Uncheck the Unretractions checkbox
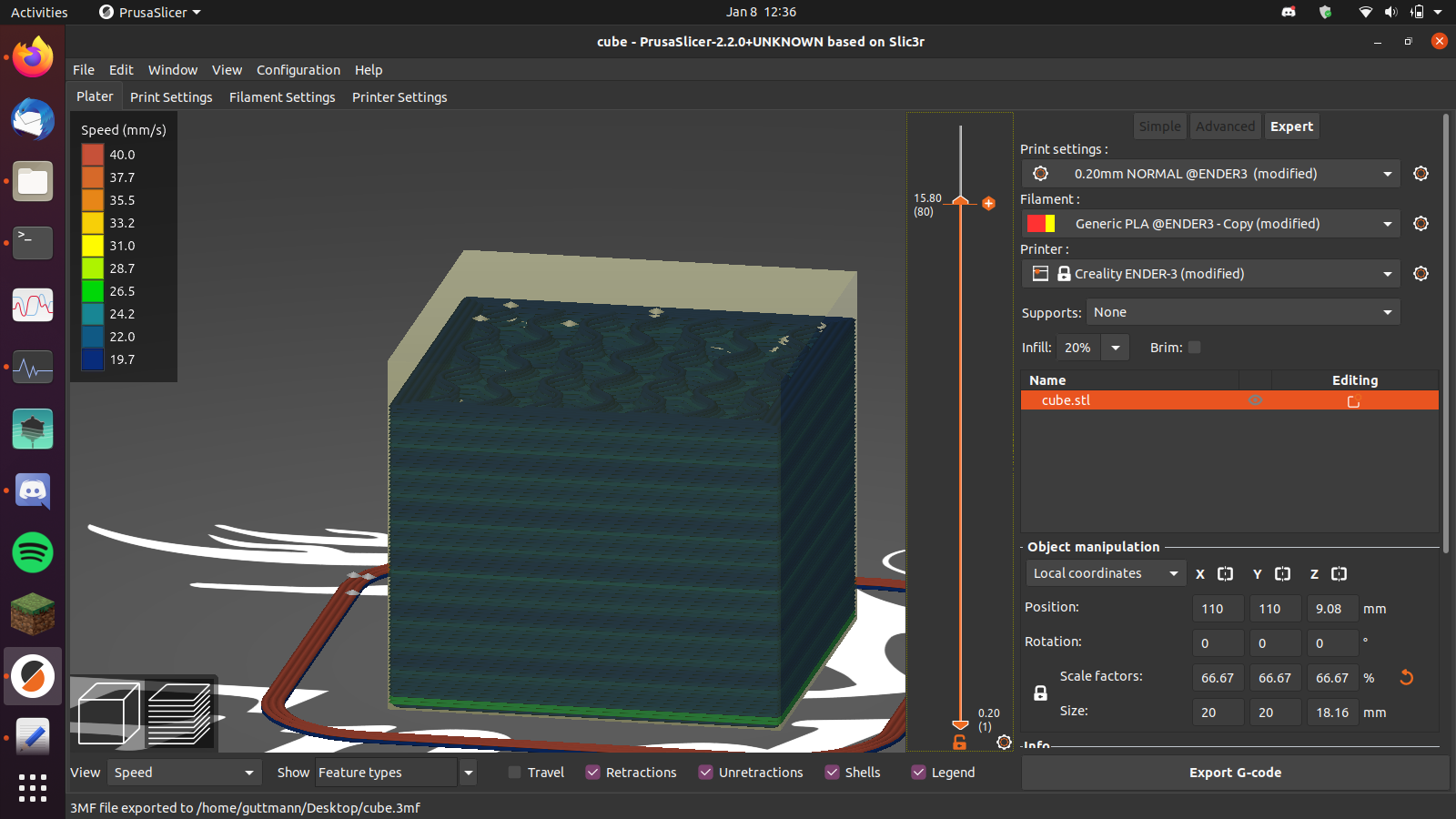 click(x=705, y=773)
